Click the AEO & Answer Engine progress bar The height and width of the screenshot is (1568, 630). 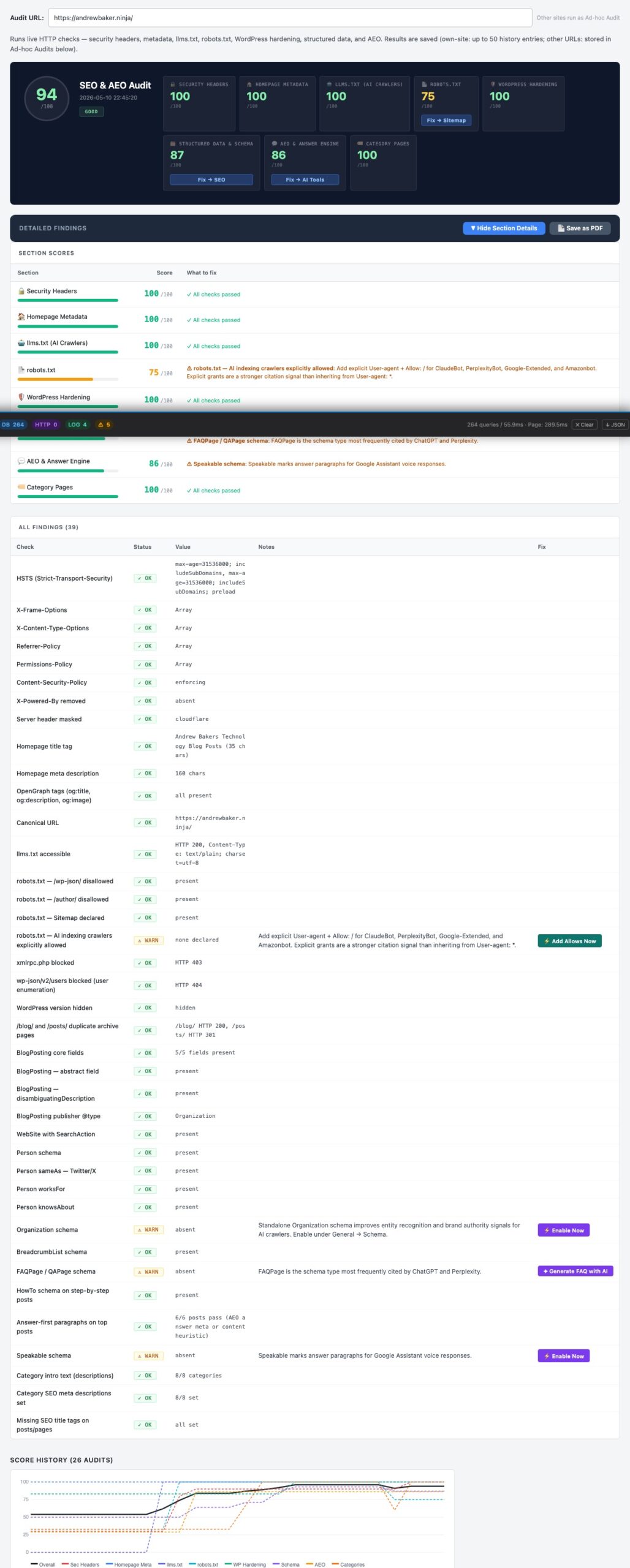(67, 471)
